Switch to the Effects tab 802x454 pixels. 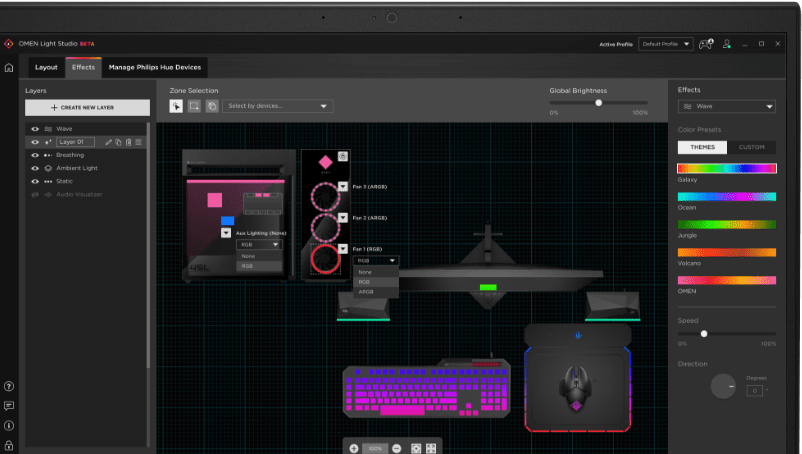pyautogui.click(x=83, y=67)
